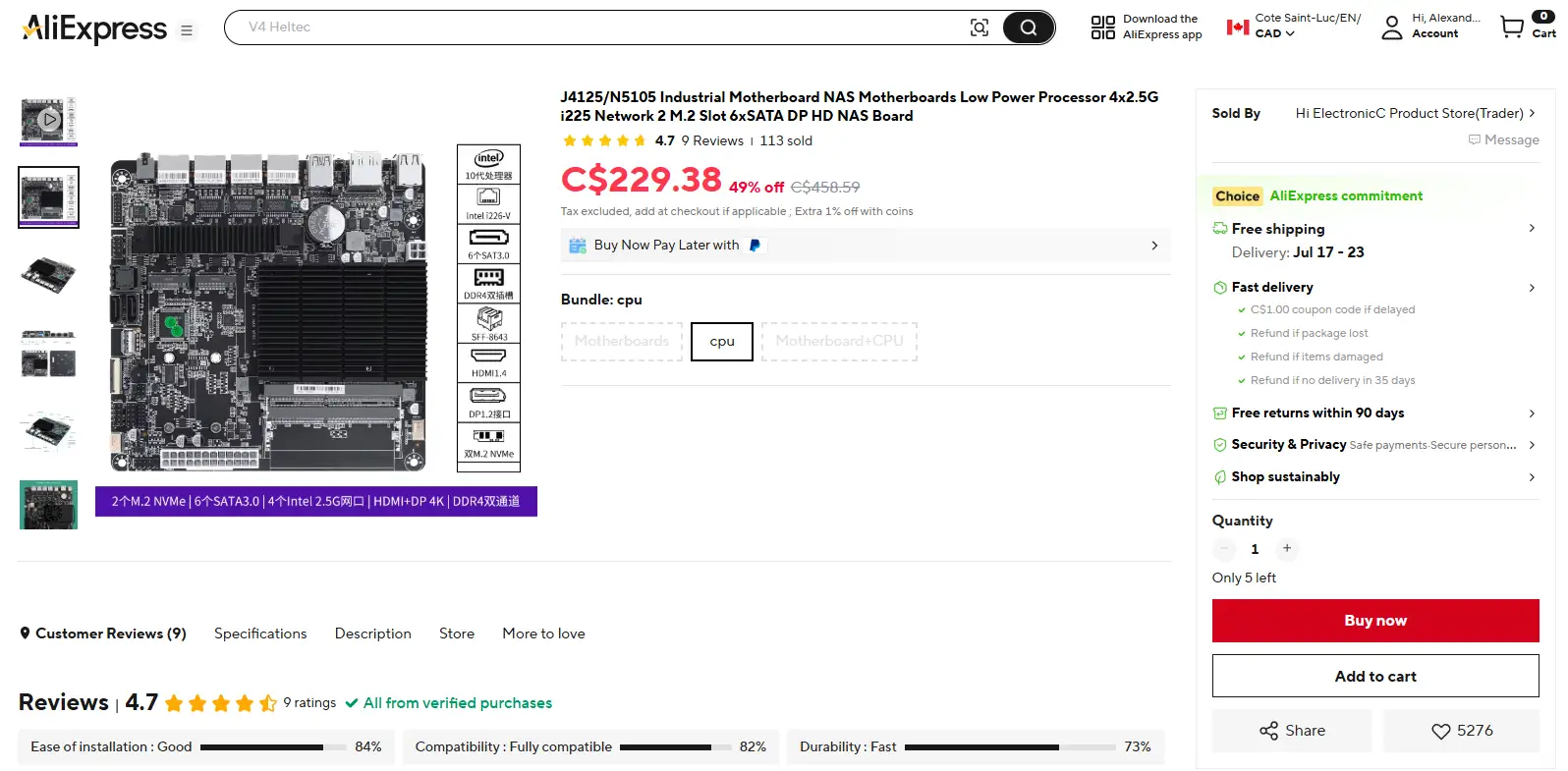Viewport: 1568px width, 771px height.
Task: Switch to the Specifications tab
Action: [260, 633]
